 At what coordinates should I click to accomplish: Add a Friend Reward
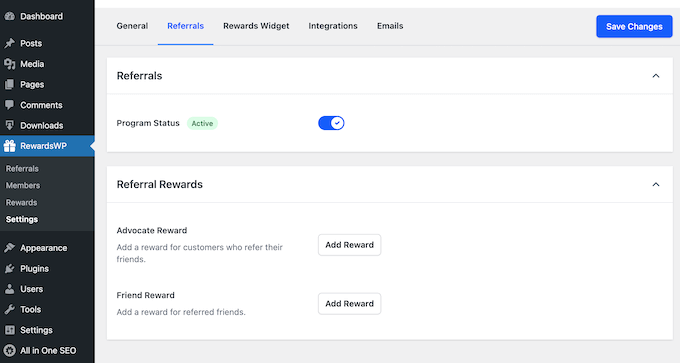point(350,304)
